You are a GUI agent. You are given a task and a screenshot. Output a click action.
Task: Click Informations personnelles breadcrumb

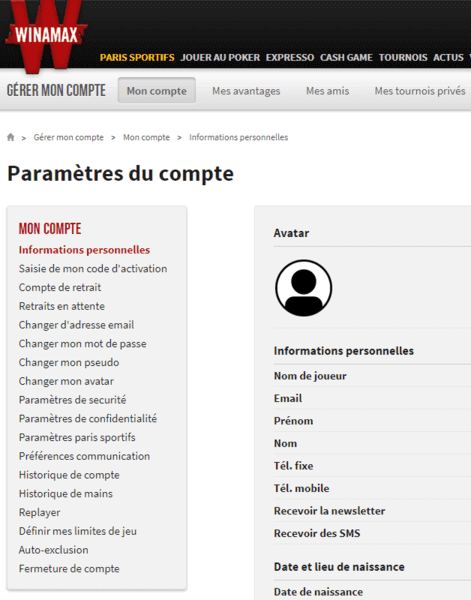(x=238, y=137)
